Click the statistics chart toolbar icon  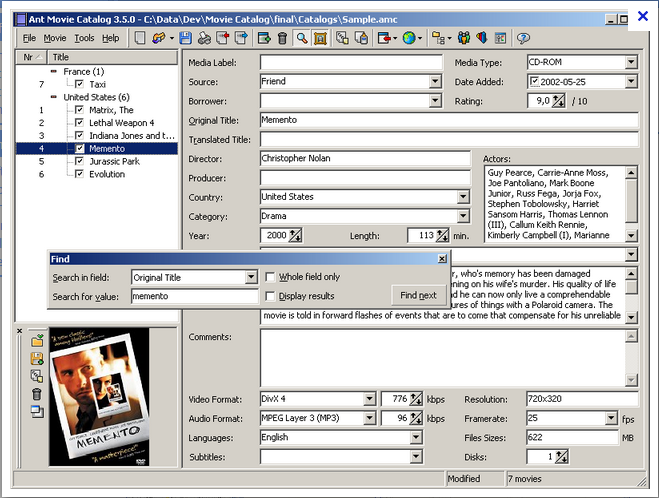point(482,38)
